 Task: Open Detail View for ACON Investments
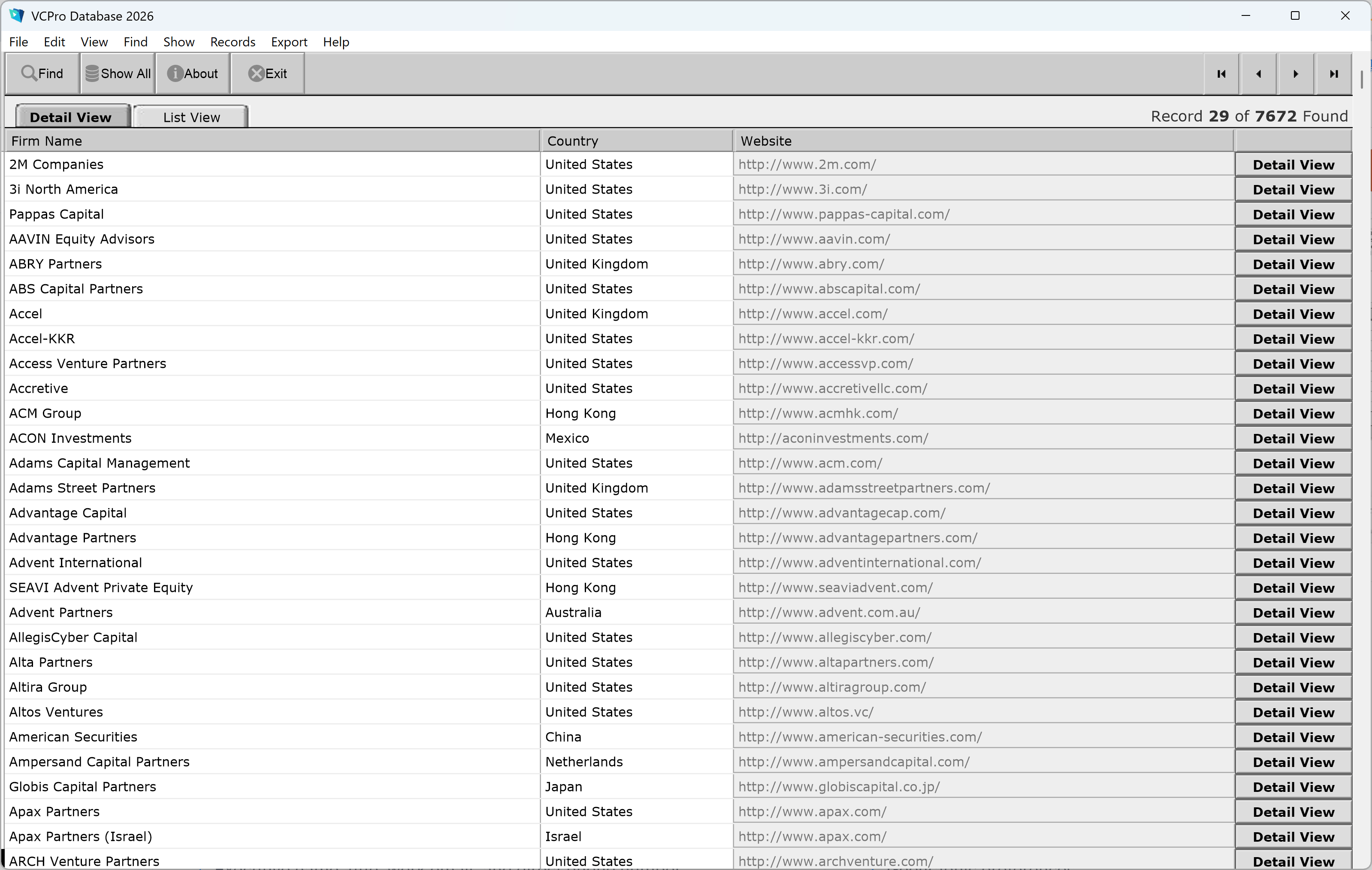coord(1293,438)
